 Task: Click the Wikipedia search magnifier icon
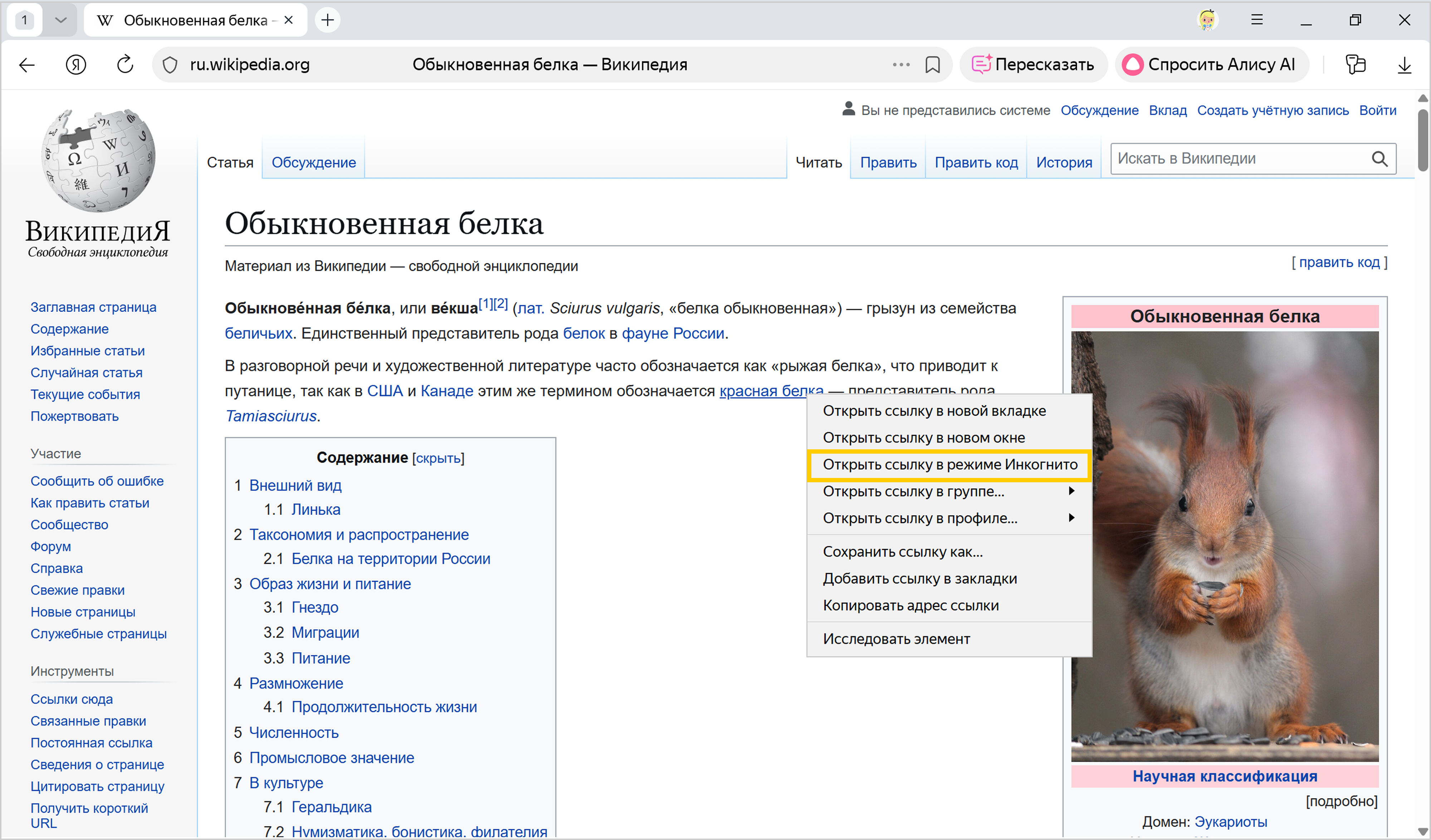1379,158
